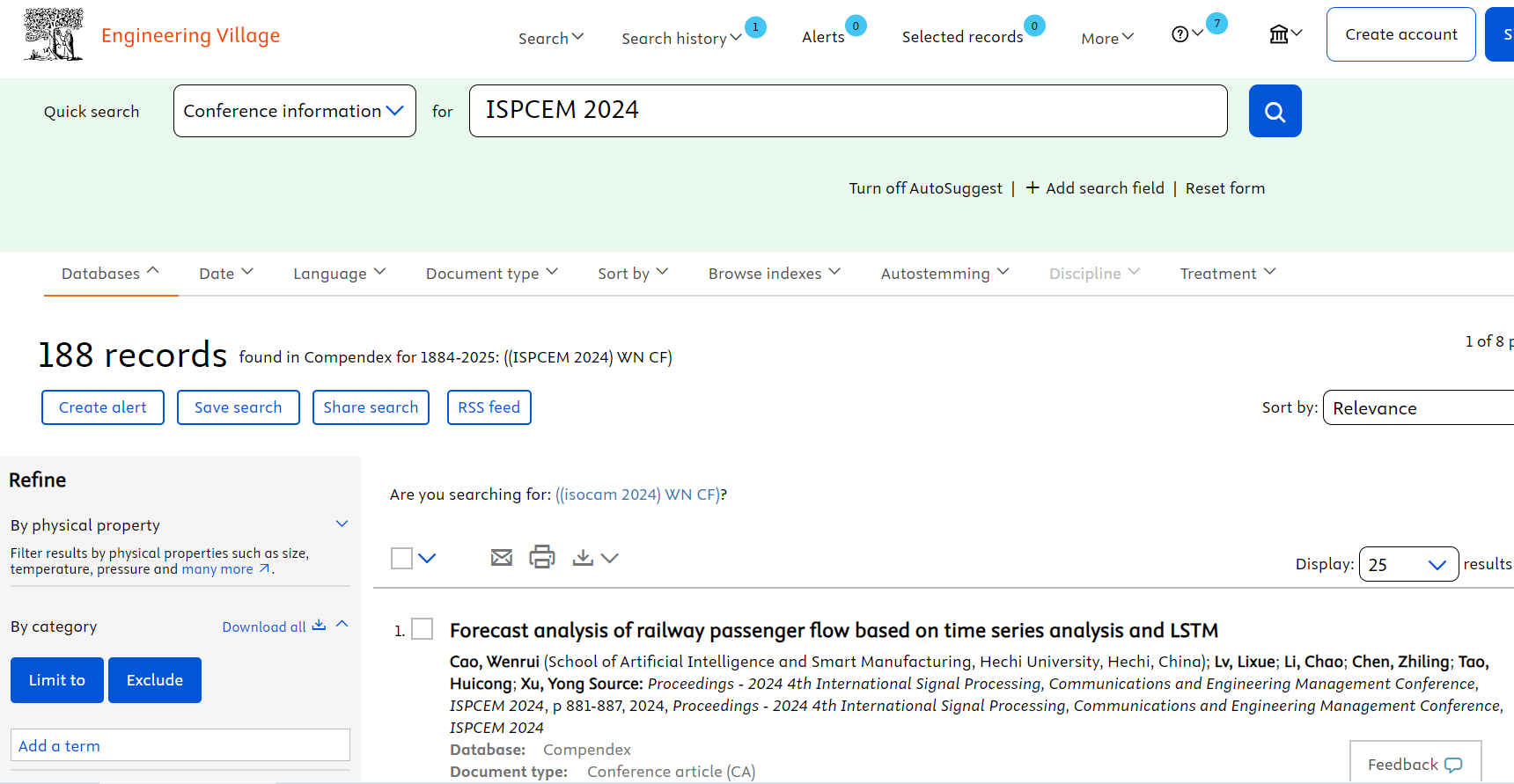This screenshot has height=784, width=1514.
Task: Click the help notification badge showing 7
Action: click(x=1216, y=24)
